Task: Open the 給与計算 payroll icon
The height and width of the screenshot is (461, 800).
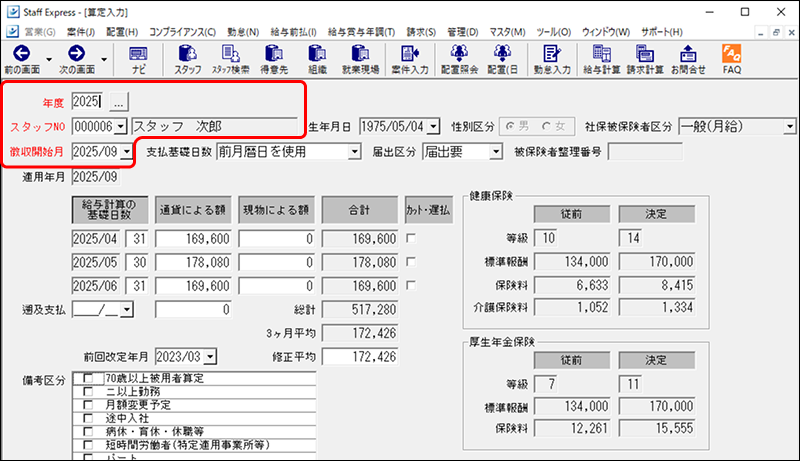Action: 602,54
